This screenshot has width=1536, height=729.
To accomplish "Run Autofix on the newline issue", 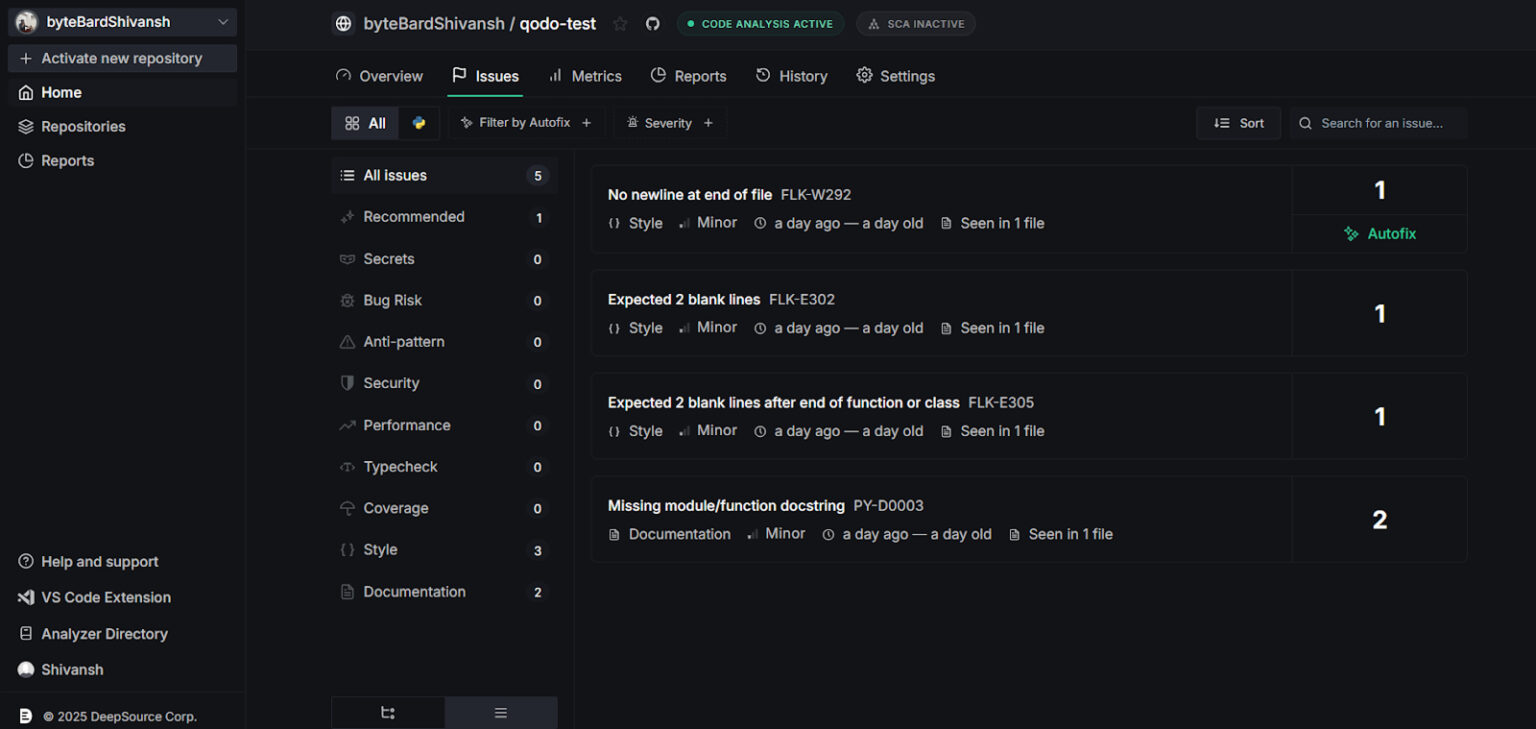I will (x=1380, y=233).
